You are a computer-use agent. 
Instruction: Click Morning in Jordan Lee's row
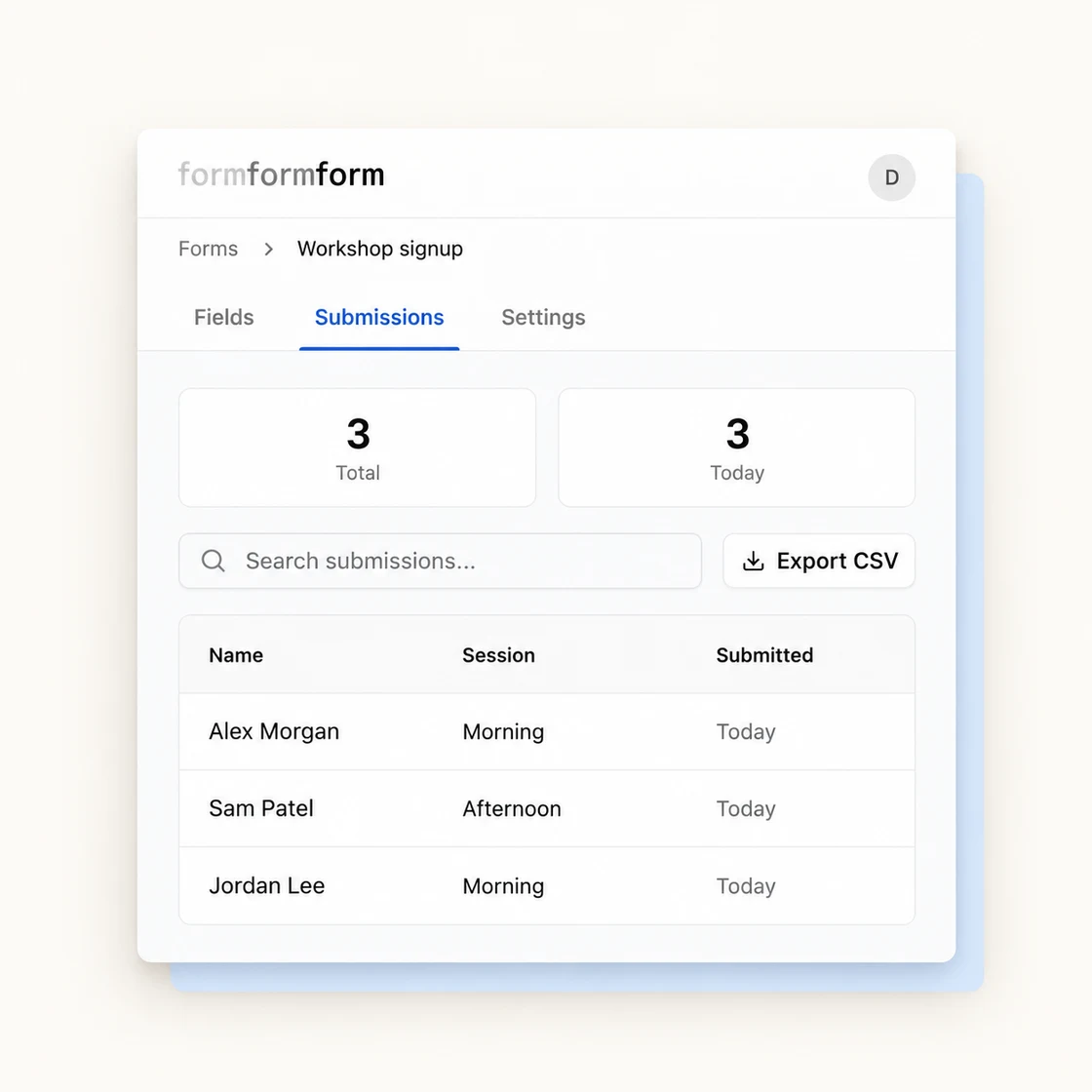[503, 886]
